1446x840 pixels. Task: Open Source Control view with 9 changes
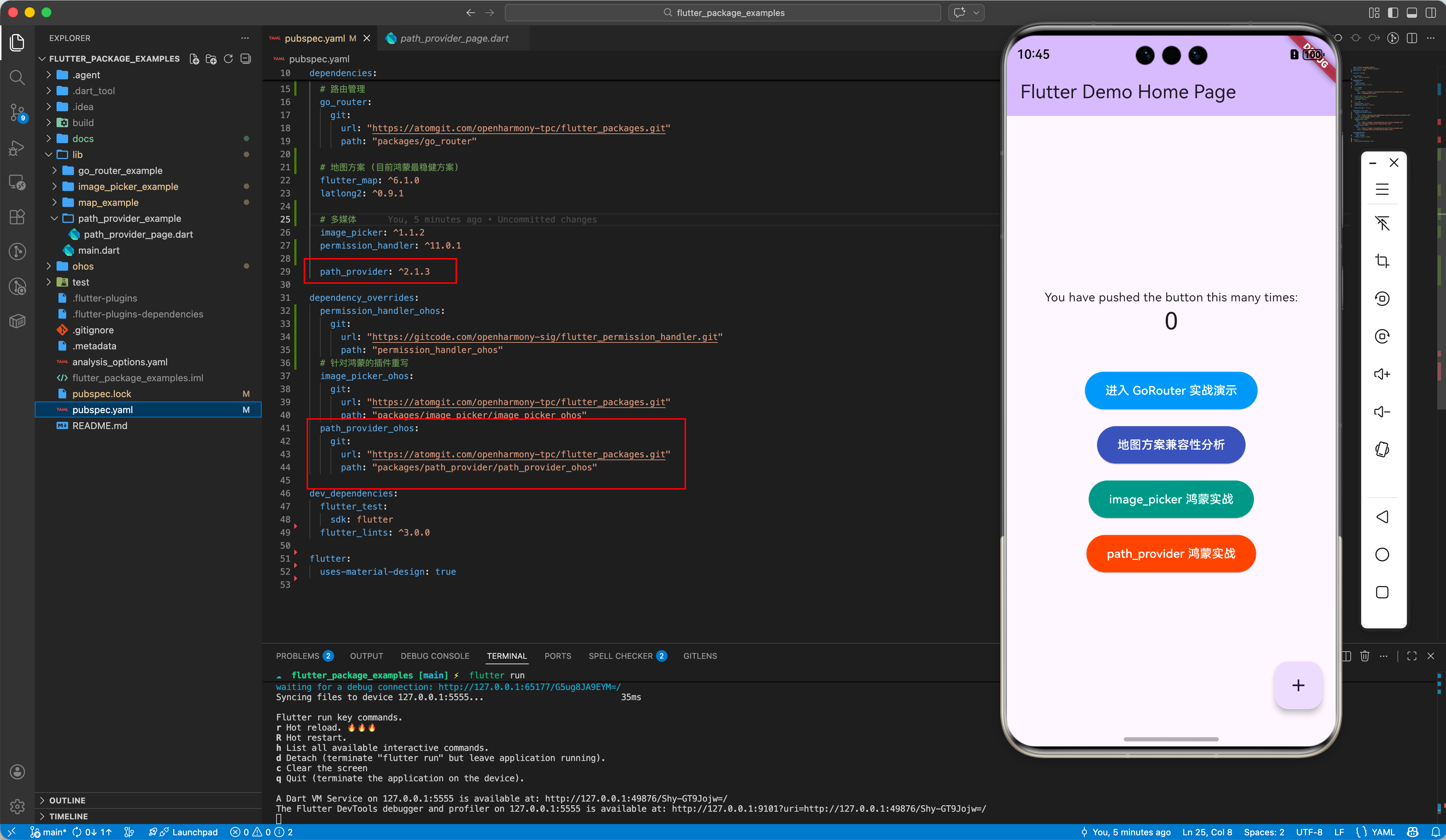pos(17,112)
